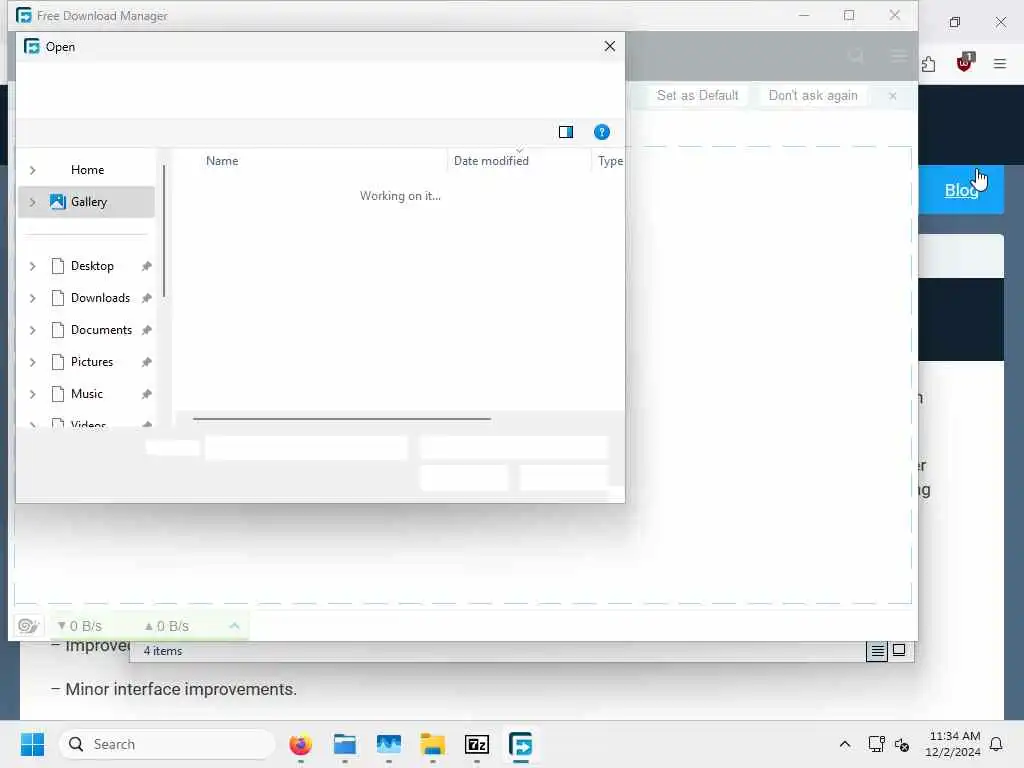Open the blue help icon in Open dialog
Screen dimensions: 1024x768
pos(601,132)
